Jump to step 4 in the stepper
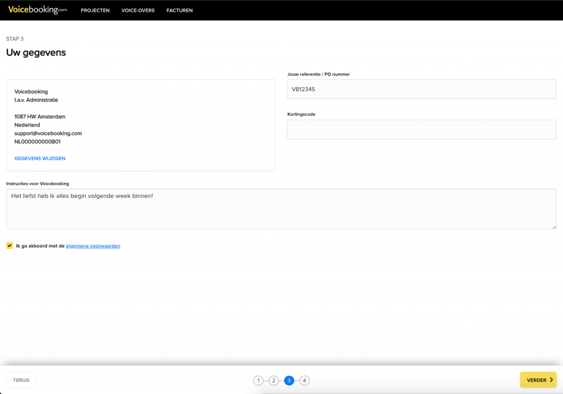Screen dimensions: 563x394 (304, 380)
